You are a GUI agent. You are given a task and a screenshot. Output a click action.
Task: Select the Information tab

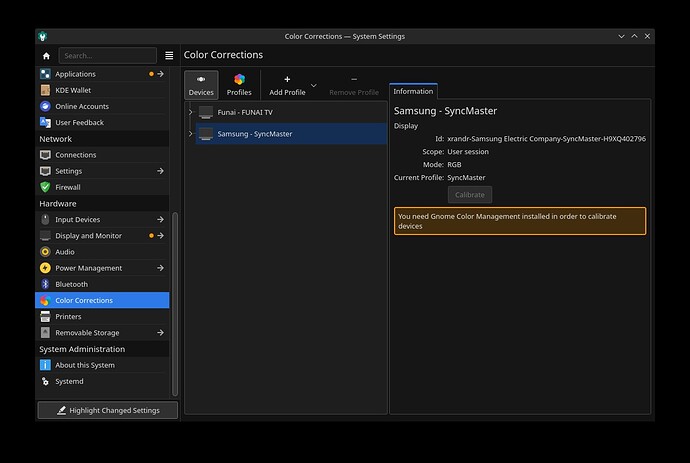click(x=413, y=91)
